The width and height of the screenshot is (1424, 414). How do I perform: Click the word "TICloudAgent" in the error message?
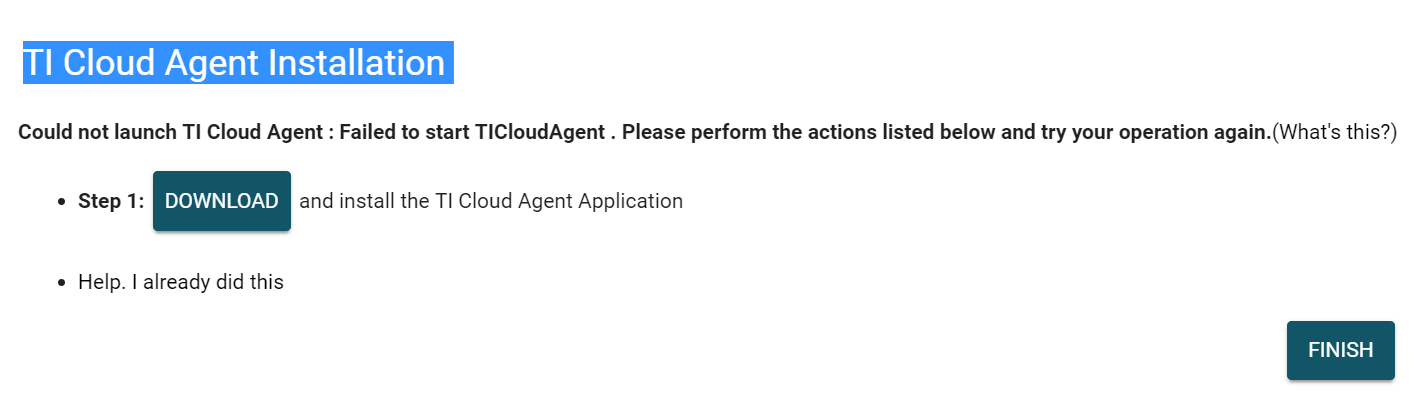click(x=541, y=132)
